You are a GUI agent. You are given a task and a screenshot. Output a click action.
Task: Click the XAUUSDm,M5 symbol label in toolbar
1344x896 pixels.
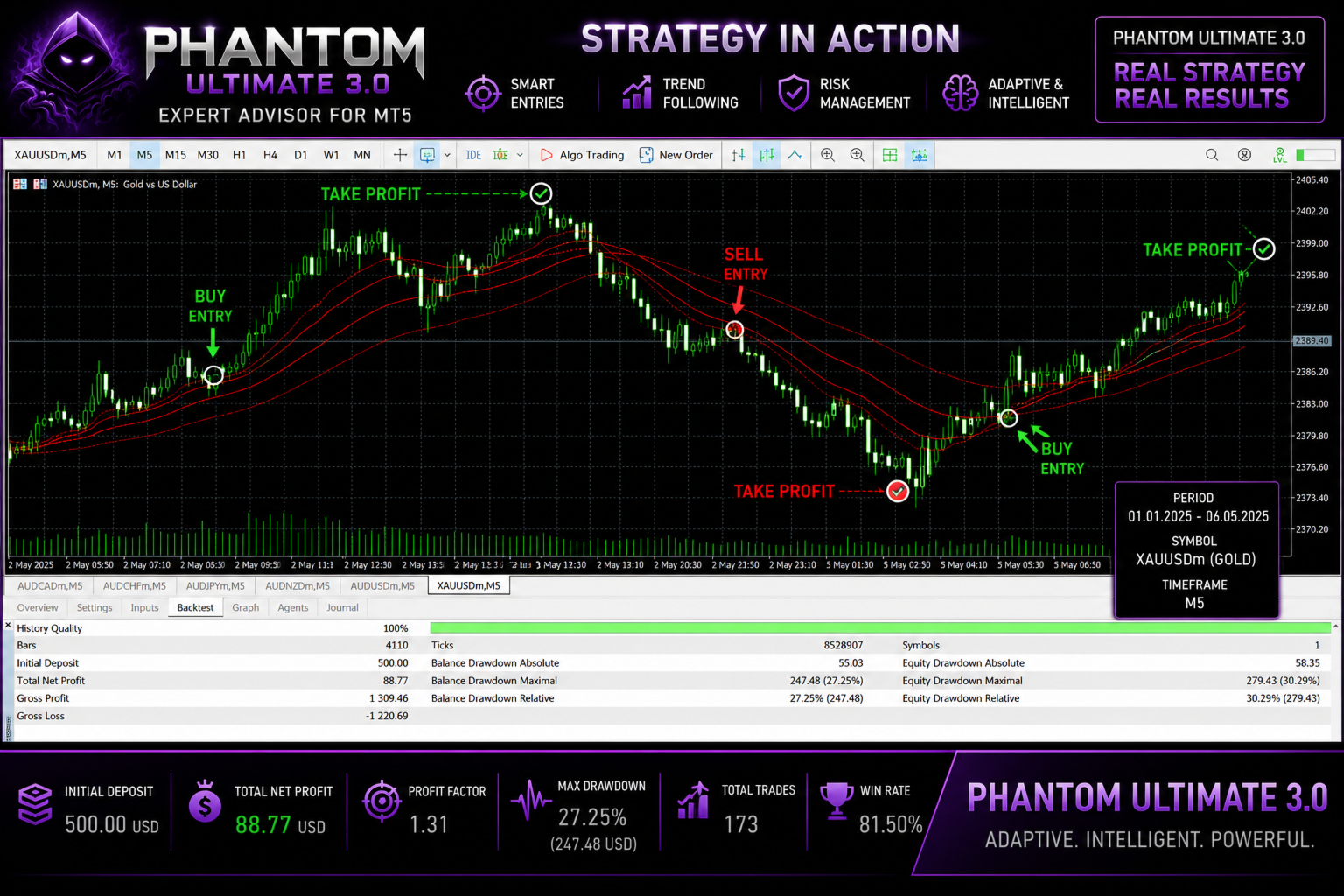pos(51,155)
